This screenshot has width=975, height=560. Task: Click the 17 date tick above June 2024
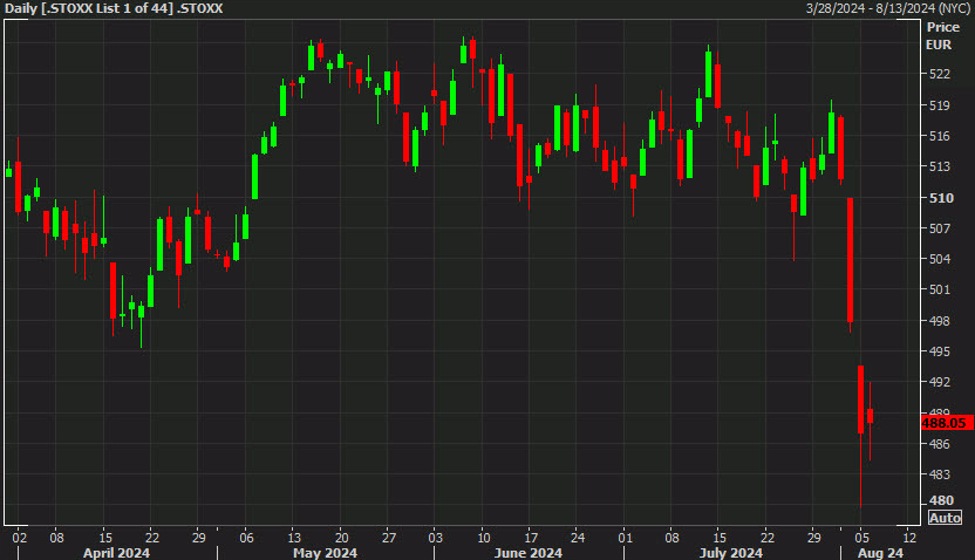click(x=530, y=538)
